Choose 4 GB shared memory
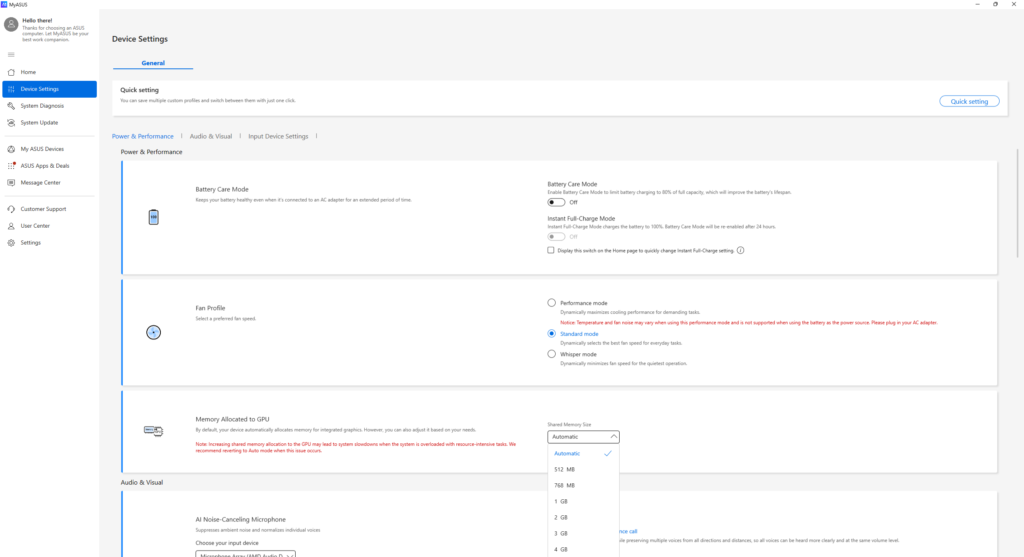Screen dimensions: 1024x557 pos(583,549)
